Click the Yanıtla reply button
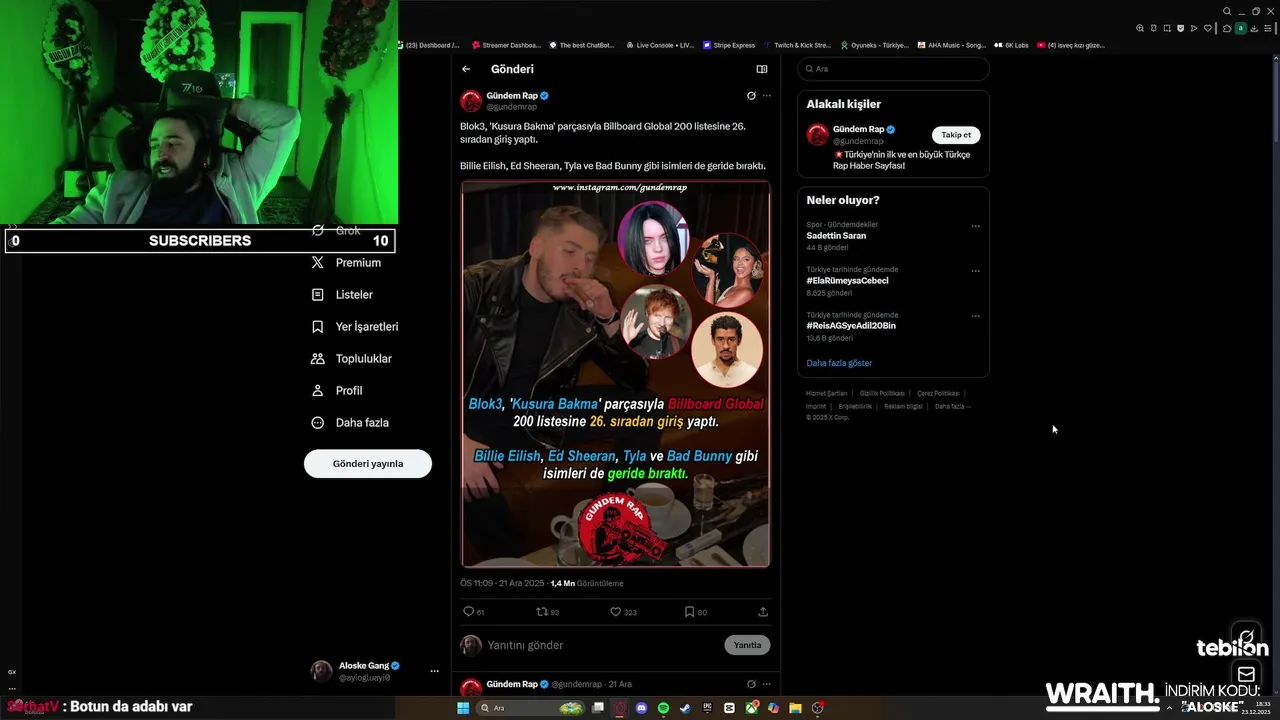Screen dimensions: 1280x720 click(747, 645)
